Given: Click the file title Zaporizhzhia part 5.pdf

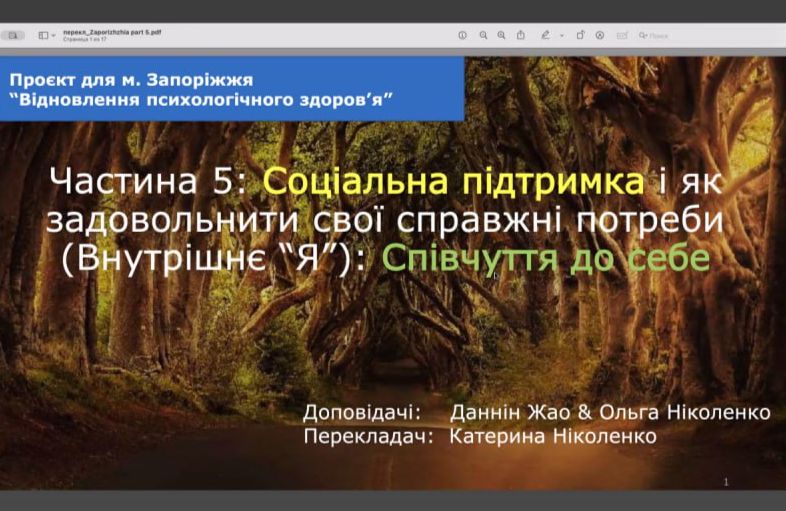Looking at the screenshot, I should click(112, 32).
